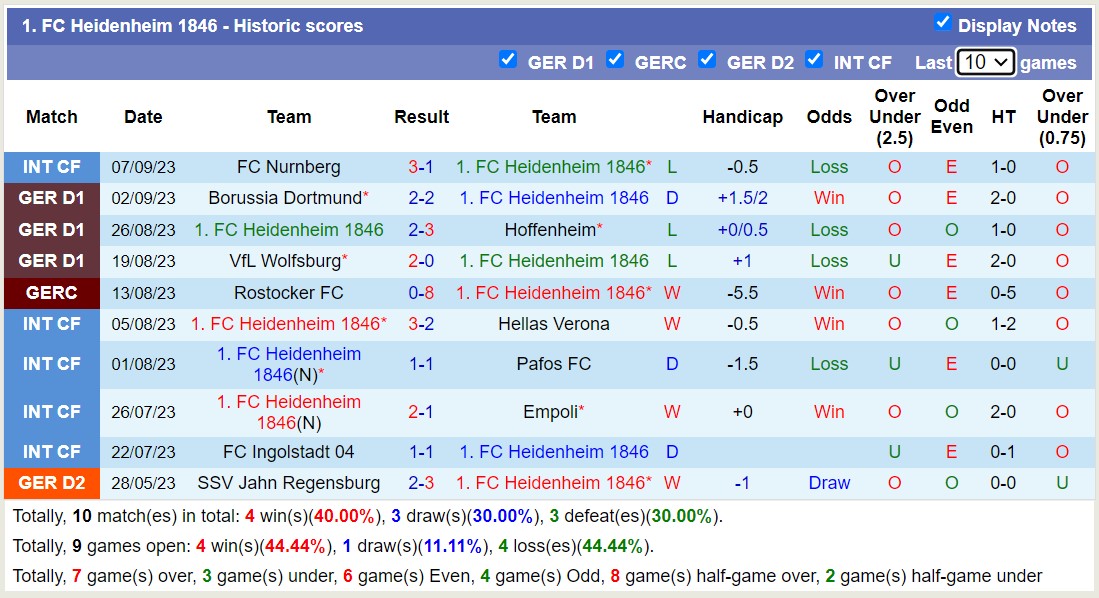
Task: Toggle the GER D2 checkbox off
Action: [708, 60]
